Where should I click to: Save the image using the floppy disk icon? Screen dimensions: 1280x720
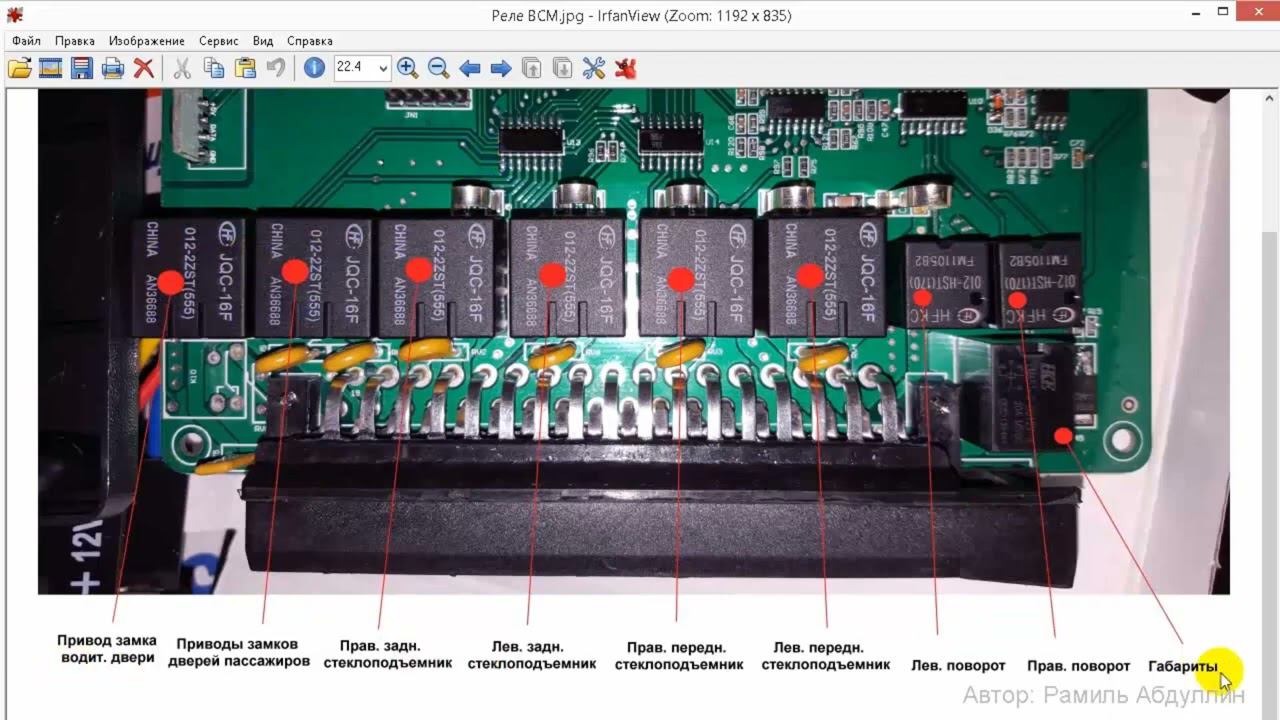(82, 68)
